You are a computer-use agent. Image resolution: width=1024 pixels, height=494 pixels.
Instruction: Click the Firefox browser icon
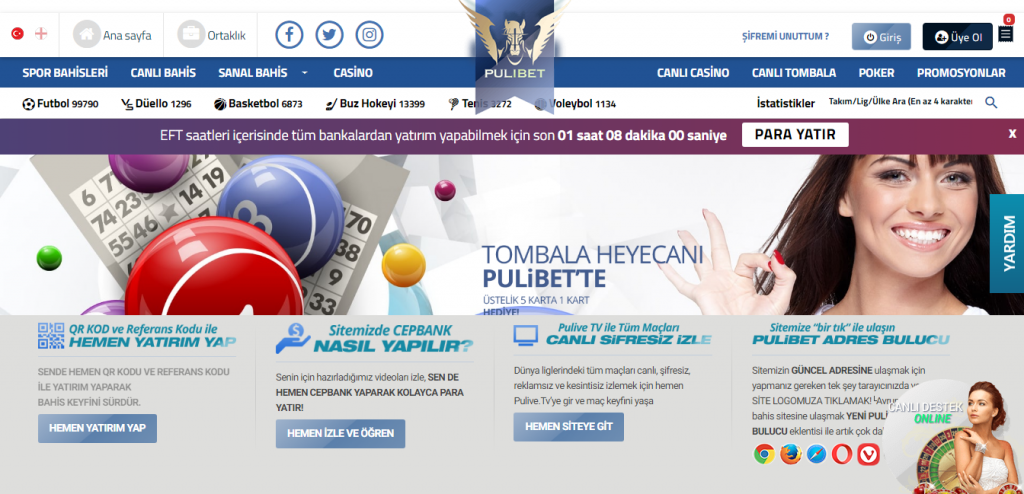point(790,453)
